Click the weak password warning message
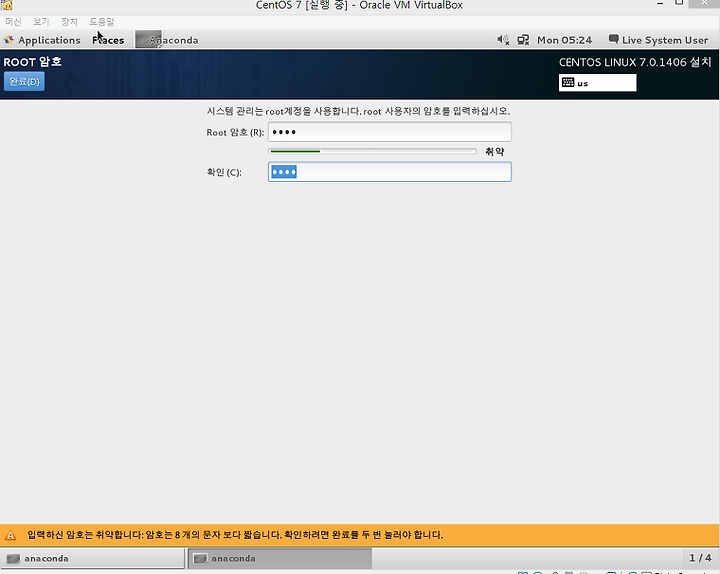The image size is (720, 574). click(235, 535)
